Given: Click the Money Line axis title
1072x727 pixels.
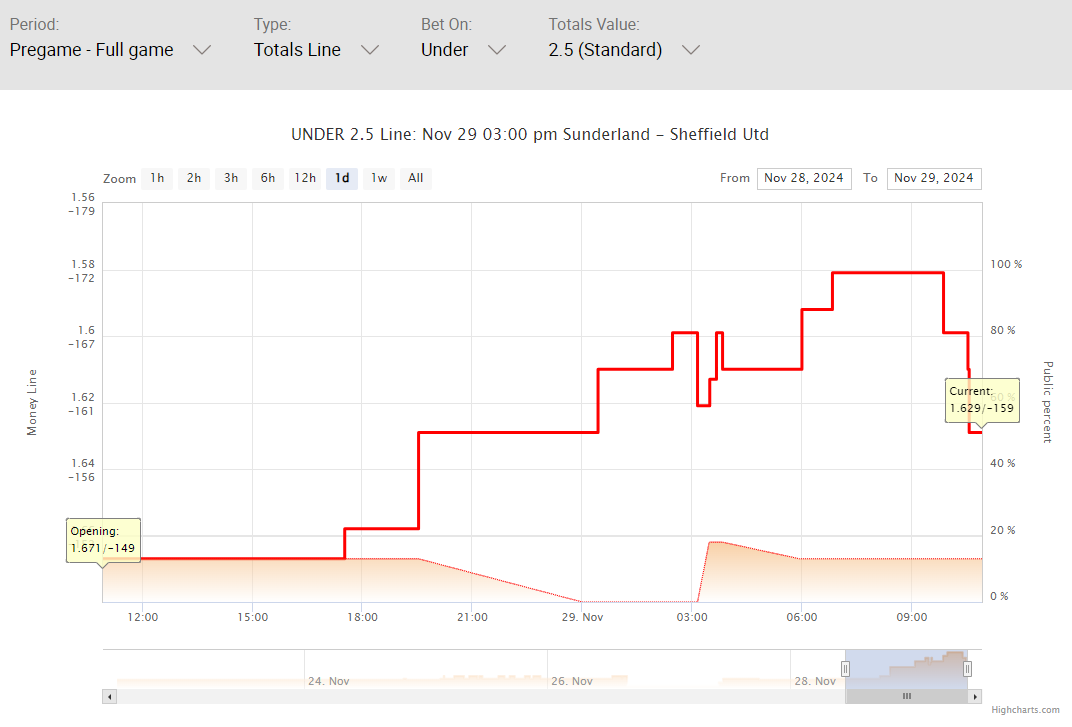Looking at the screenshot, I should 32,402.
